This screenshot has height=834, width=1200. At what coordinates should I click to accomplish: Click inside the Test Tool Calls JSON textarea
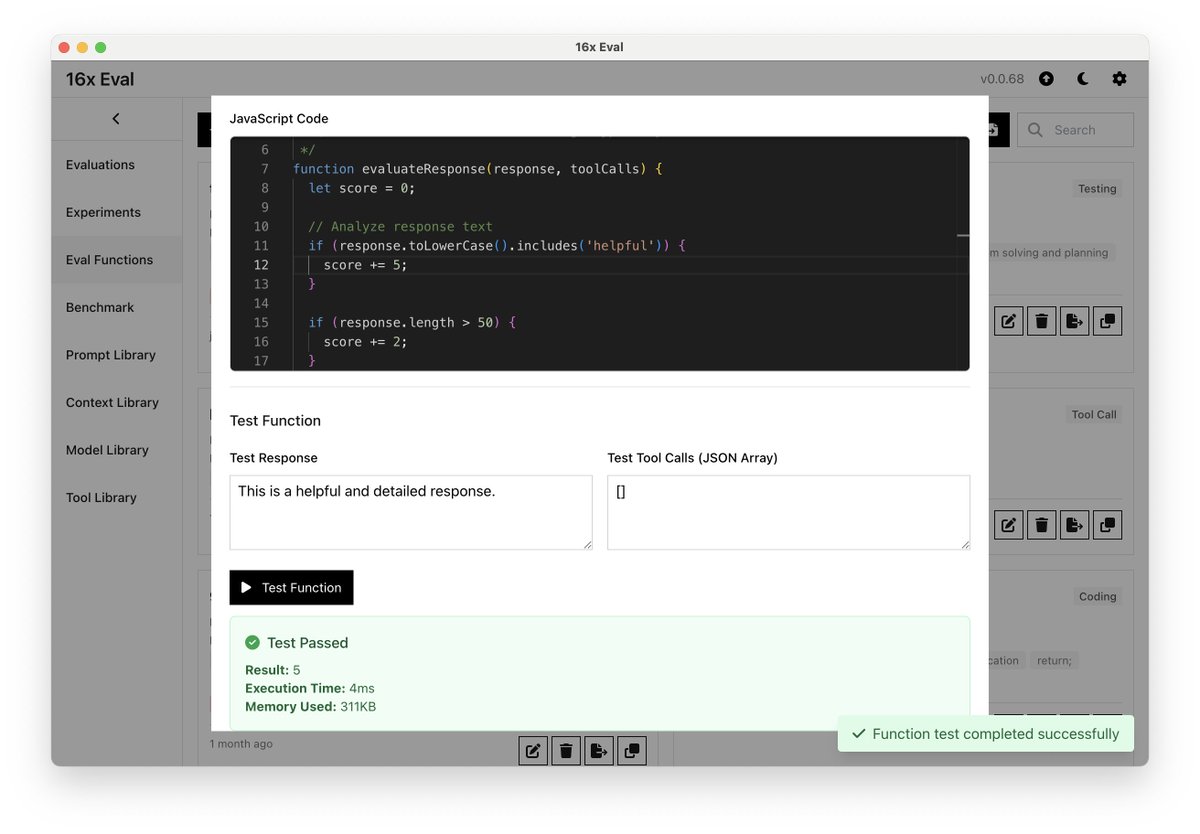tap(788, 513)
